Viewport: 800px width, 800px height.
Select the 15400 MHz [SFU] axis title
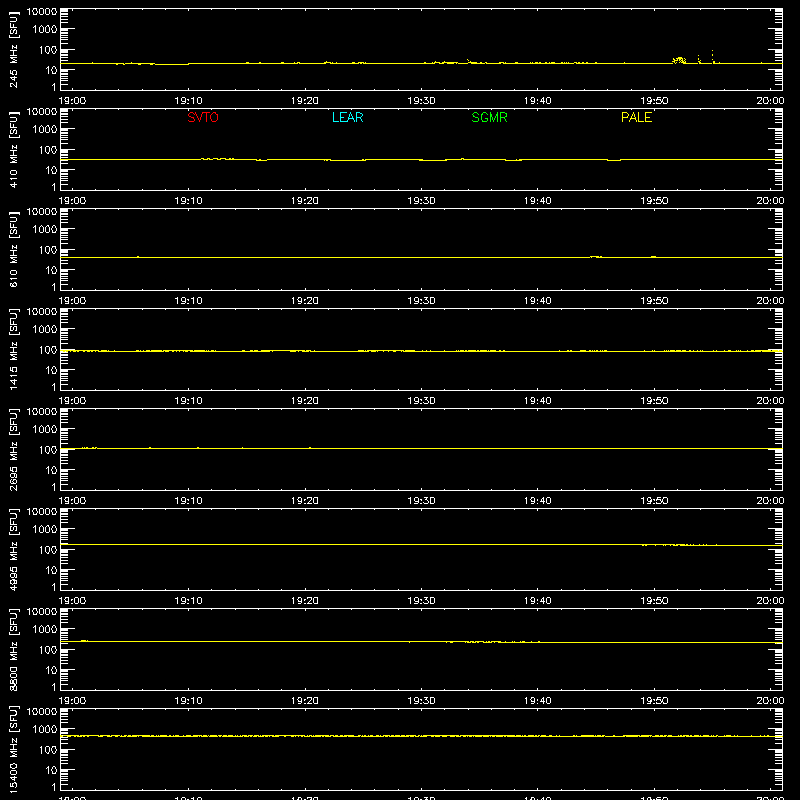click(x=14, y=749)
